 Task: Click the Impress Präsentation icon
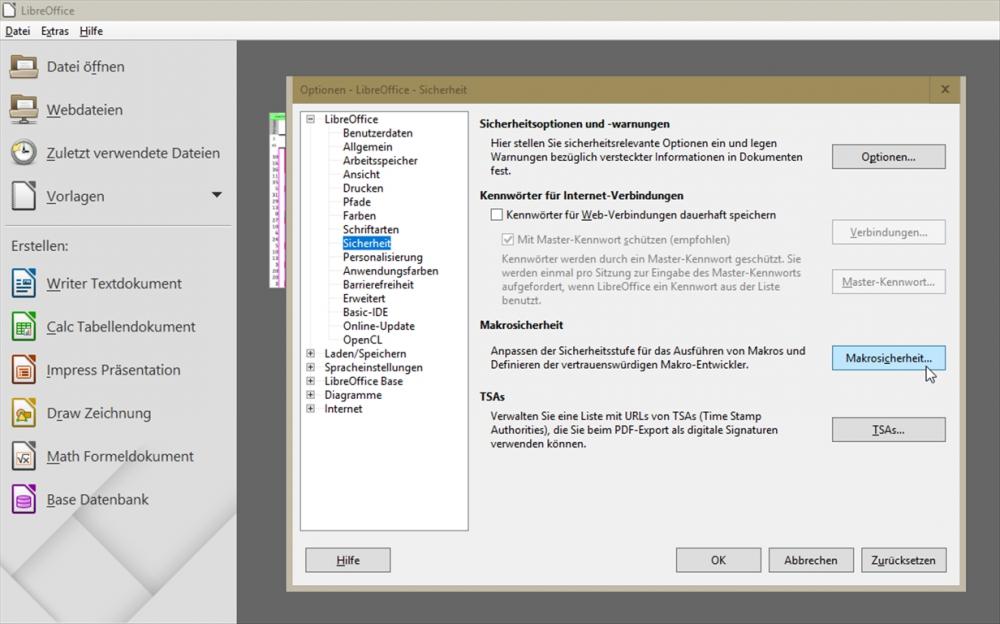(x=24, y=370)
